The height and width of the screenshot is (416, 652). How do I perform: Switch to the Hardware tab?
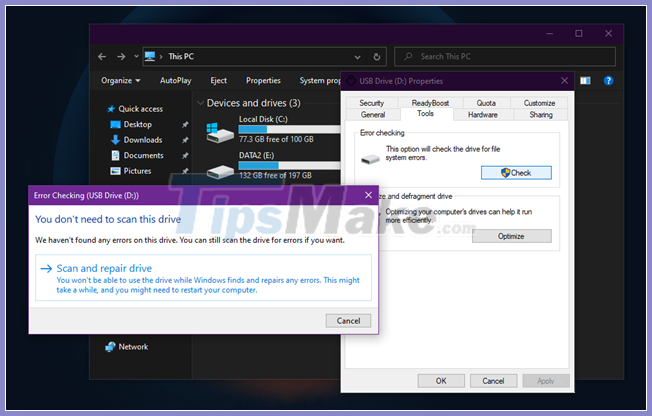[483, 114]
